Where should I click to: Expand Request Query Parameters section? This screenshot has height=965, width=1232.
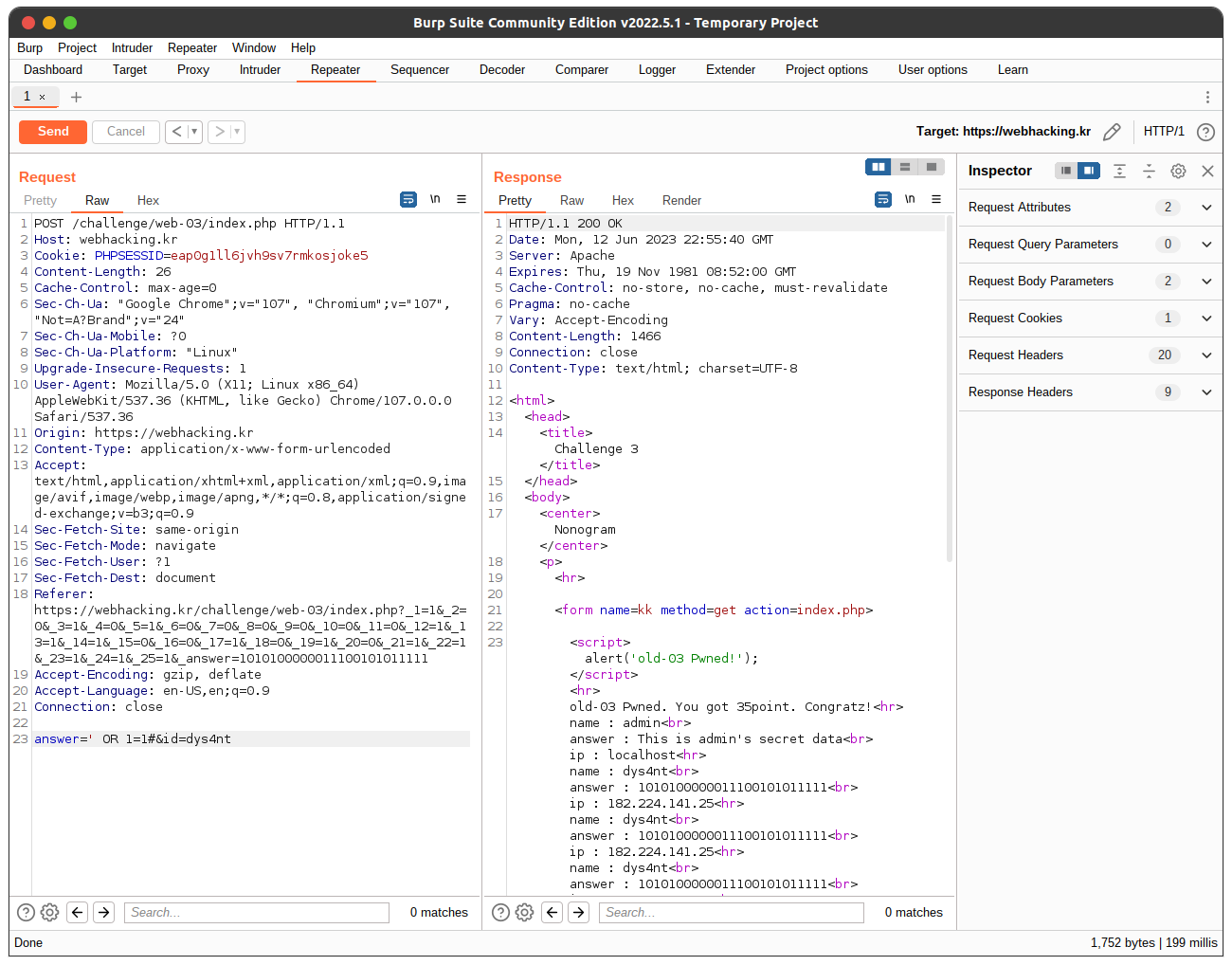point(1090,245)
